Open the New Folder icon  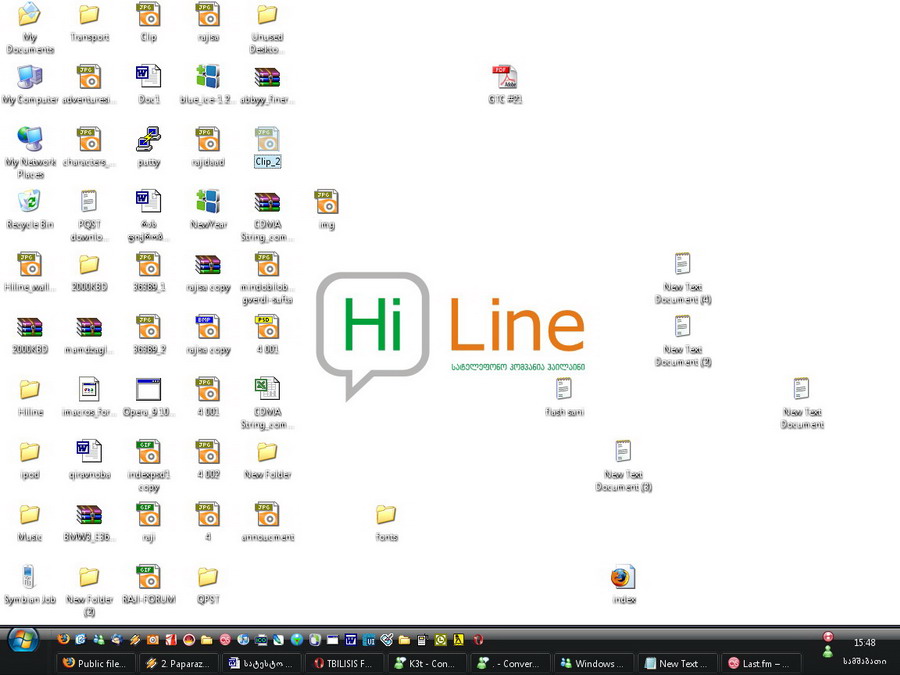(x=267, y=452)
